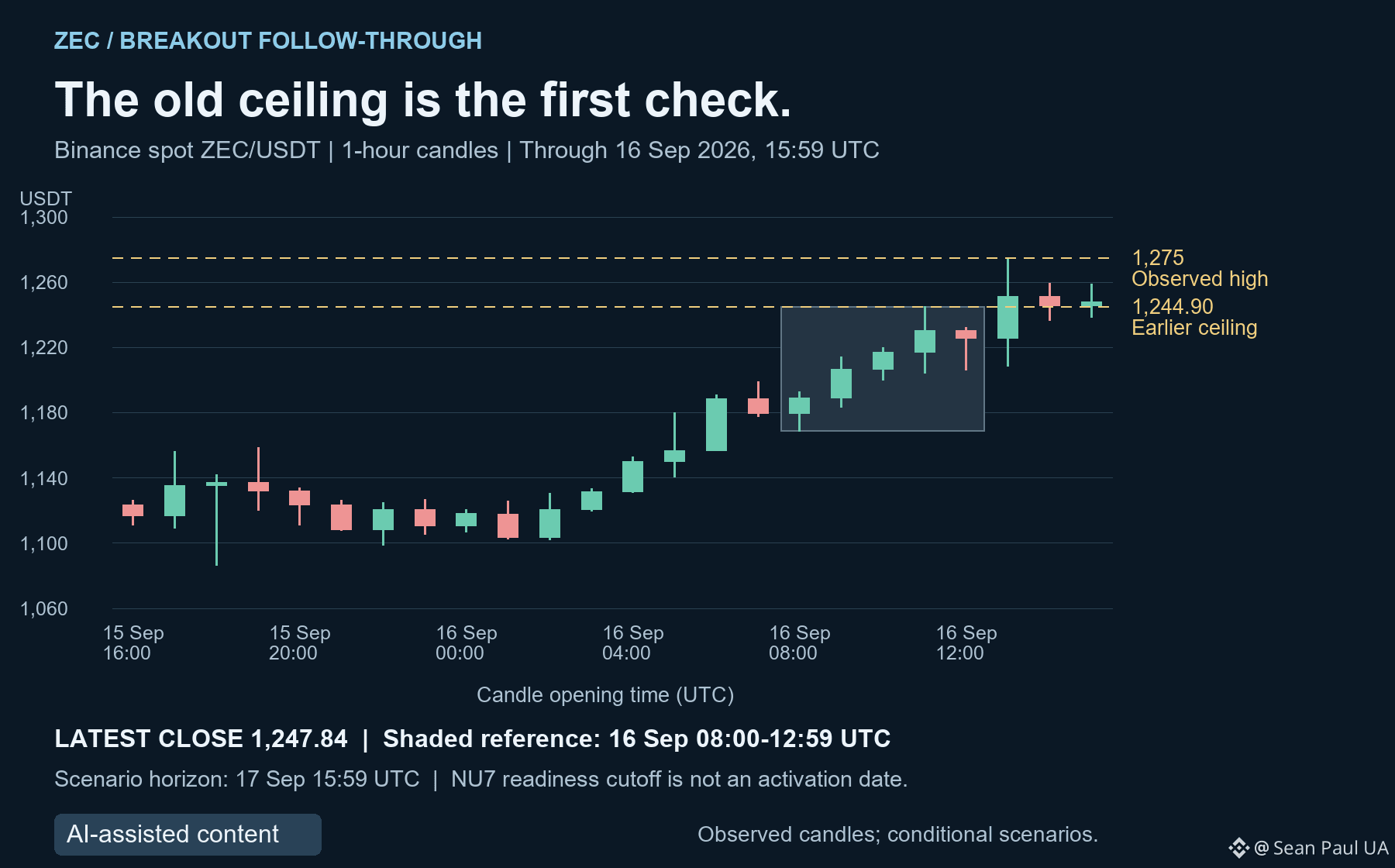
Task: Click the long-wick green candle dipping below 1,100
Action: [216, 519]
